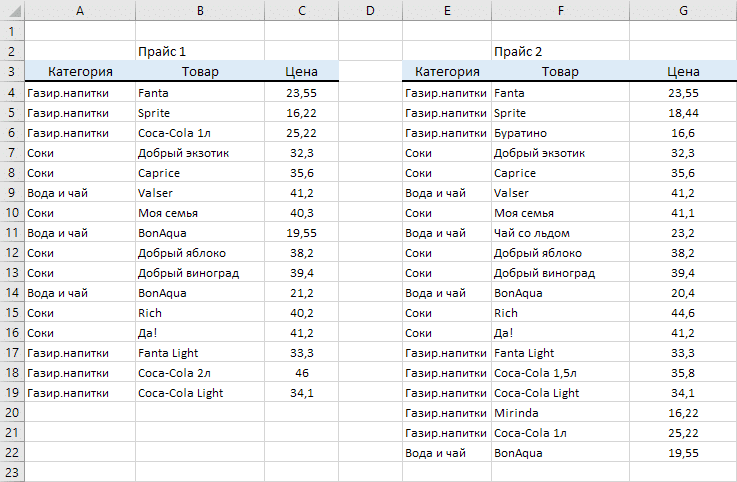This screenshot has height=482, width=737.
Task: Select 'Coca-Cola 1л' in column F
Action: tap(560, 433)
